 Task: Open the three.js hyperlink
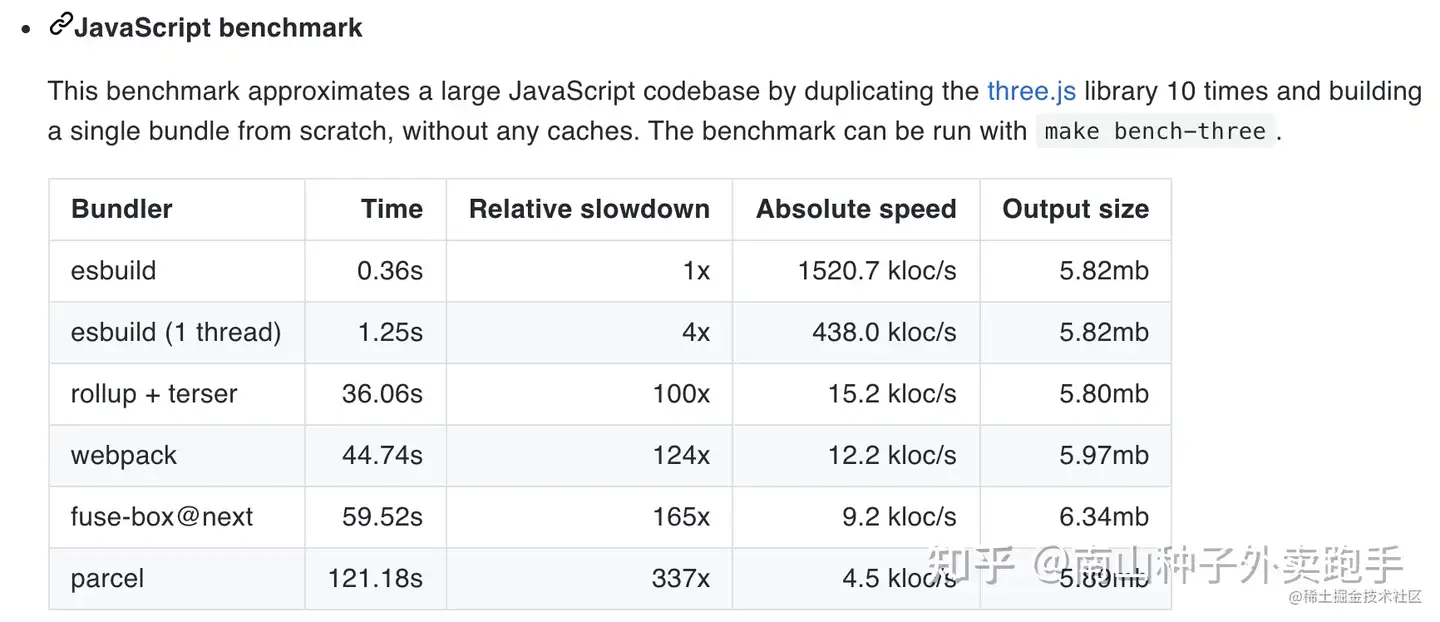click(x=1031, y=91)
